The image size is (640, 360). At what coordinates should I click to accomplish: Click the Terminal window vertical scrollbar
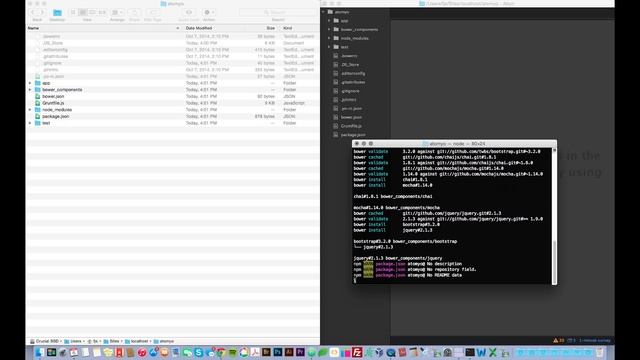tap(554, 262)
